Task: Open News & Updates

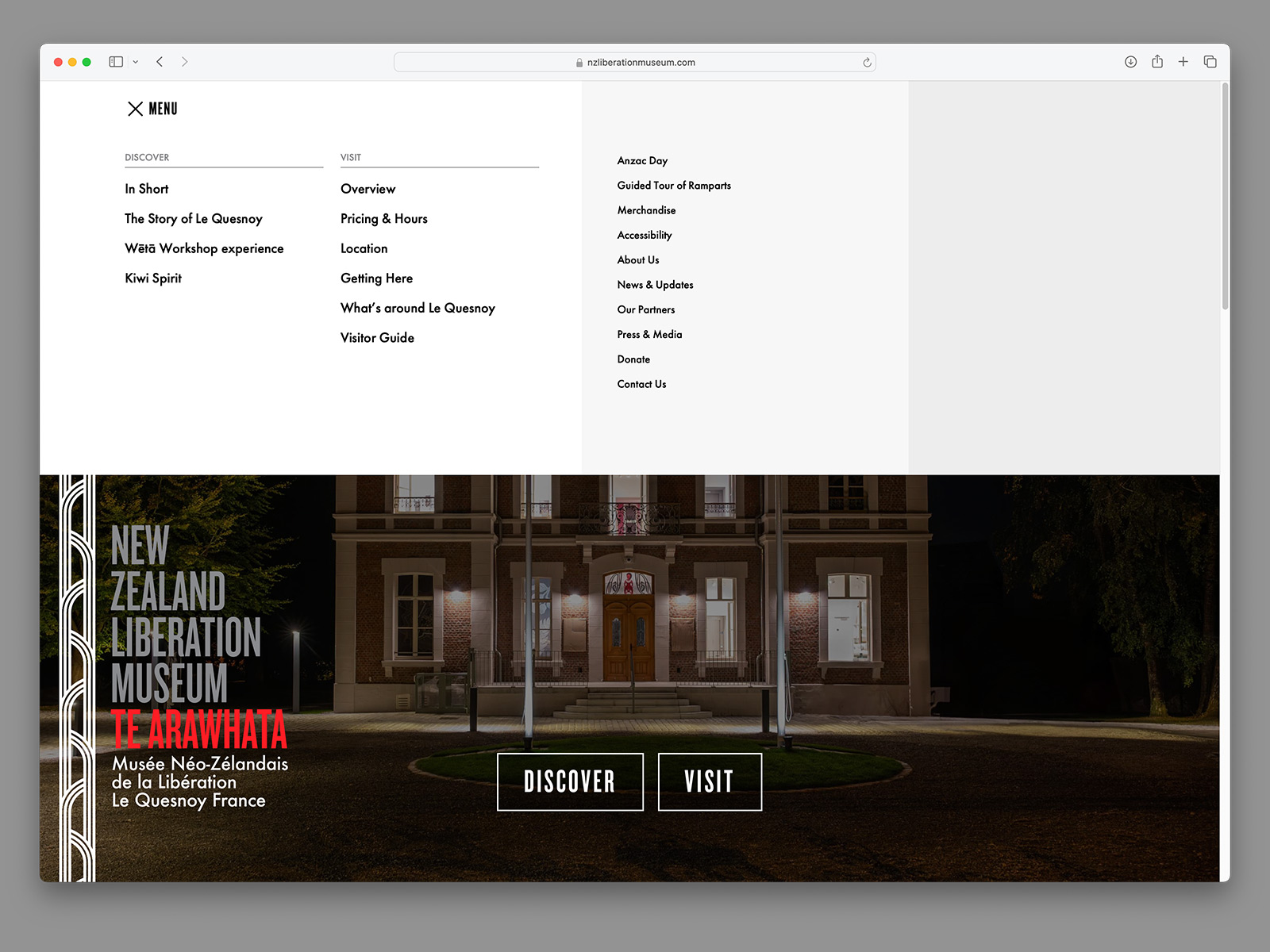Action: [656, 285]
